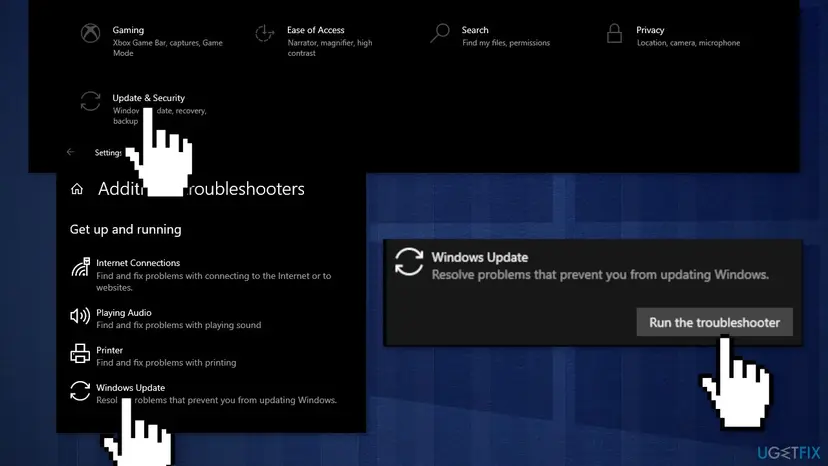
Task: Click Run the troubleshooter button
Action: [x=714, y=322]
